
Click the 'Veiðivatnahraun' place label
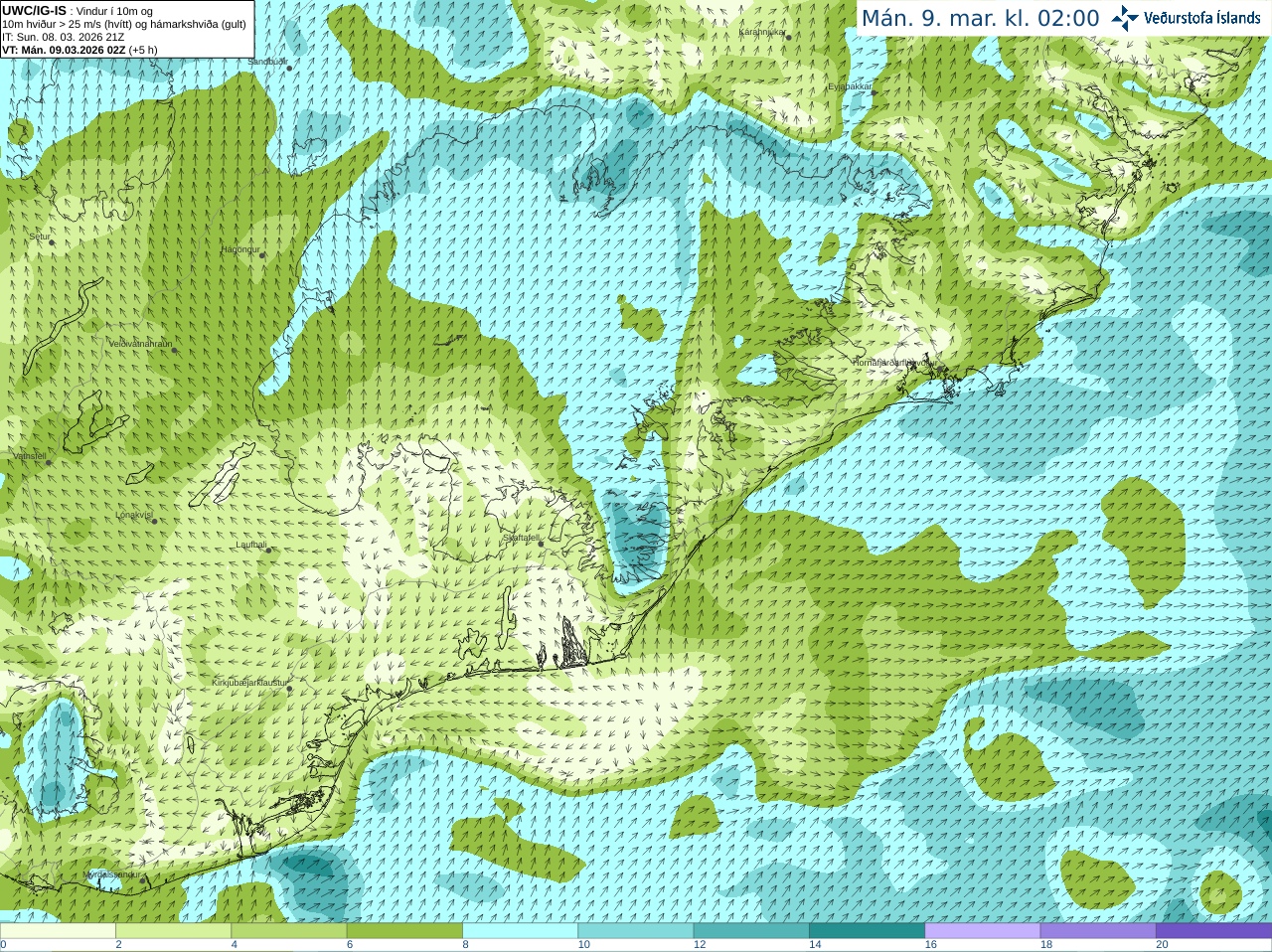click(x=140, y=344)
